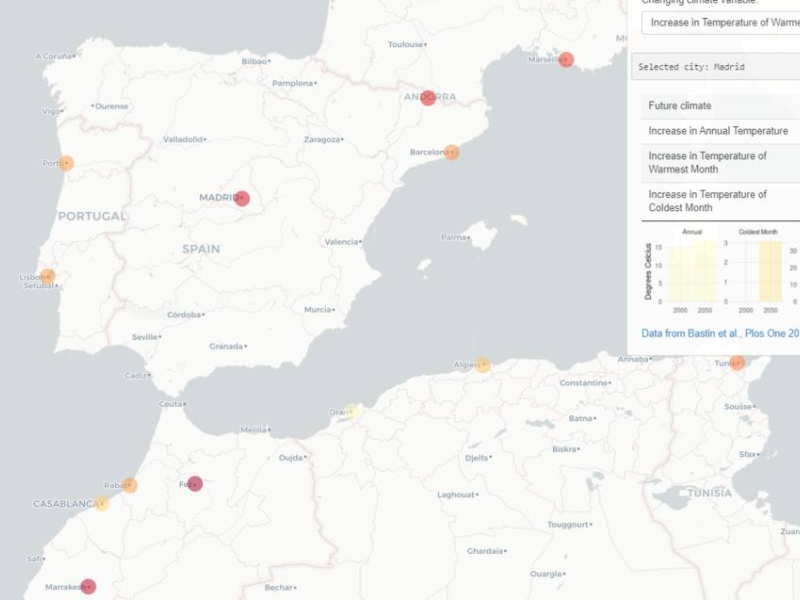The image size is (800, 600).
Task: Click the Marseille red circle marker
Action: [566, 60]
